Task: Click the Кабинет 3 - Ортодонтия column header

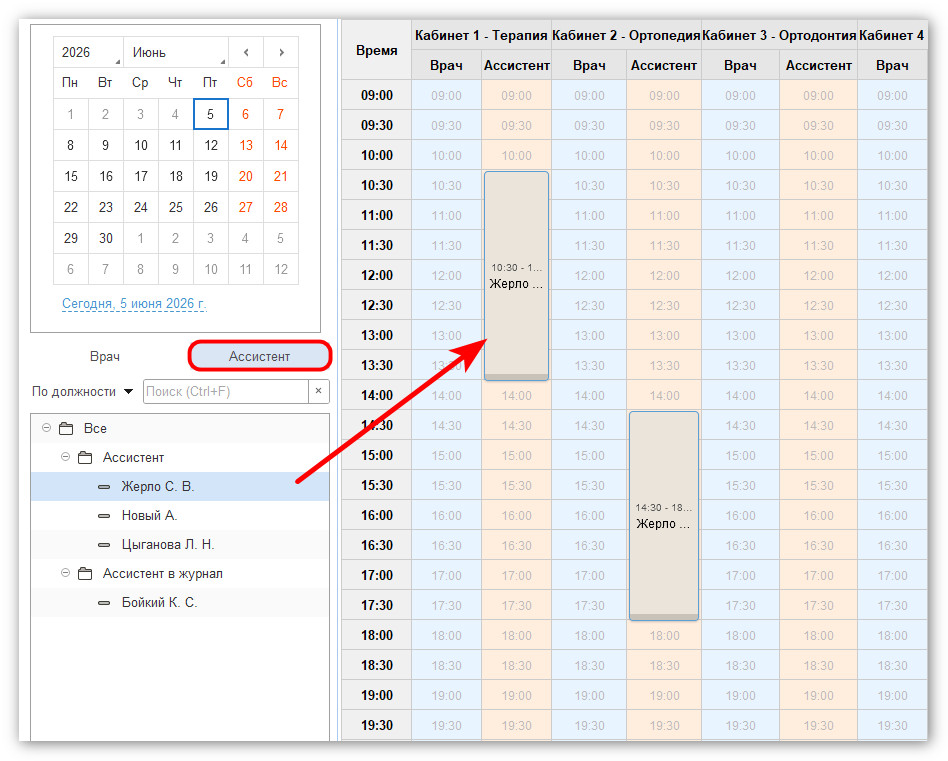Action: coord(779,36)
